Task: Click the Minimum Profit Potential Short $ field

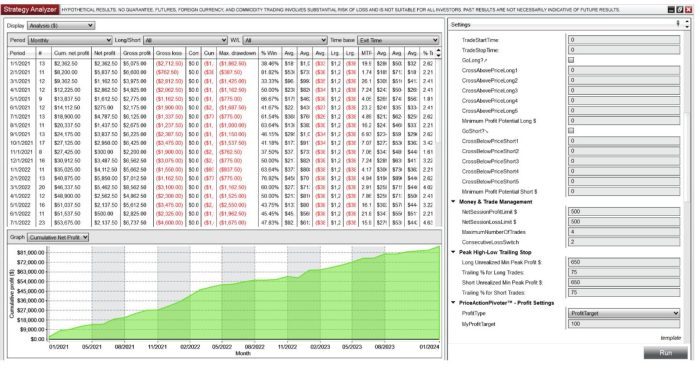Action: pos(624,191)
